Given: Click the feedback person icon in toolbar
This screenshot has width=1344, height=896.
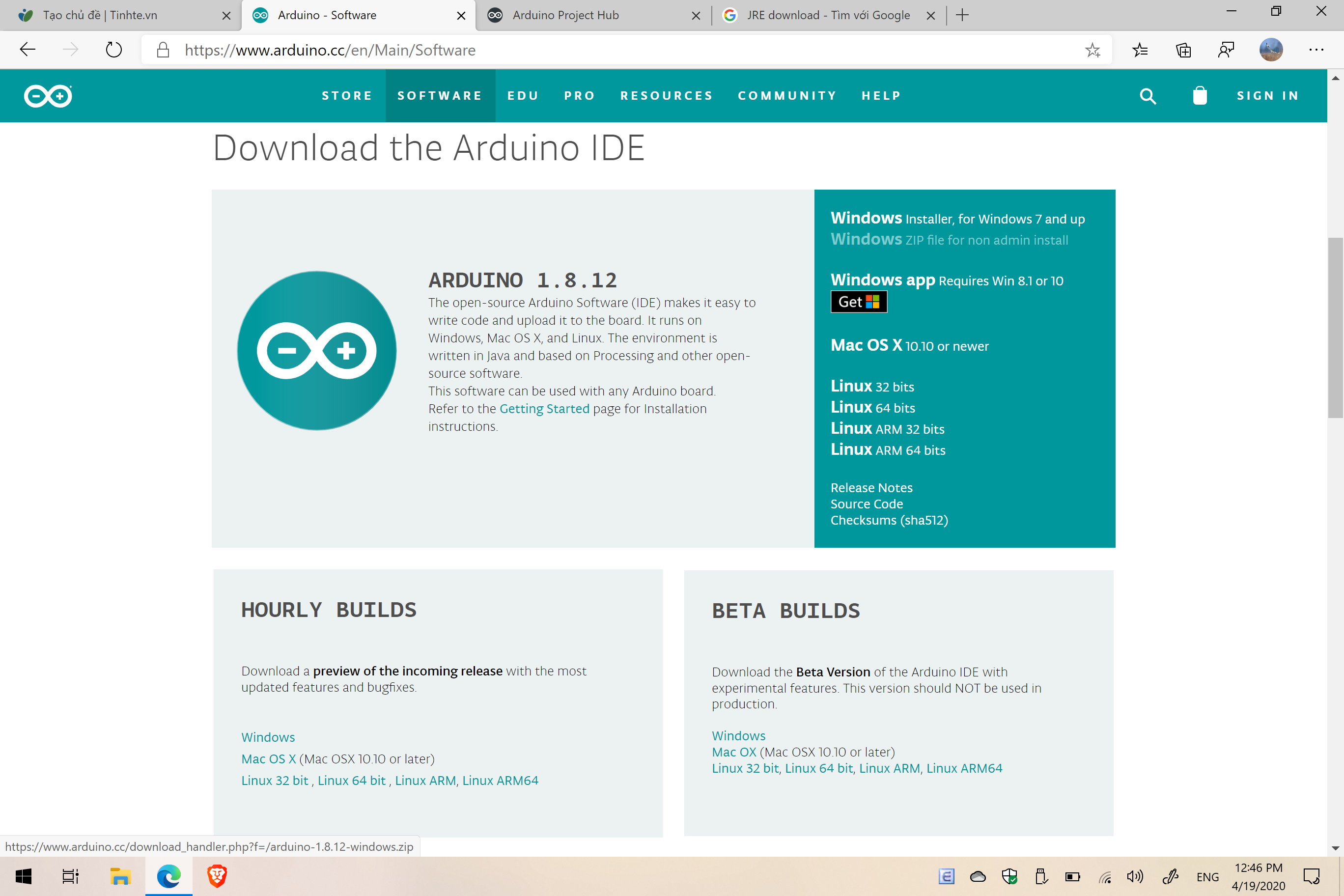Looking at the screenshot, I should click(x=1226, y=50).
